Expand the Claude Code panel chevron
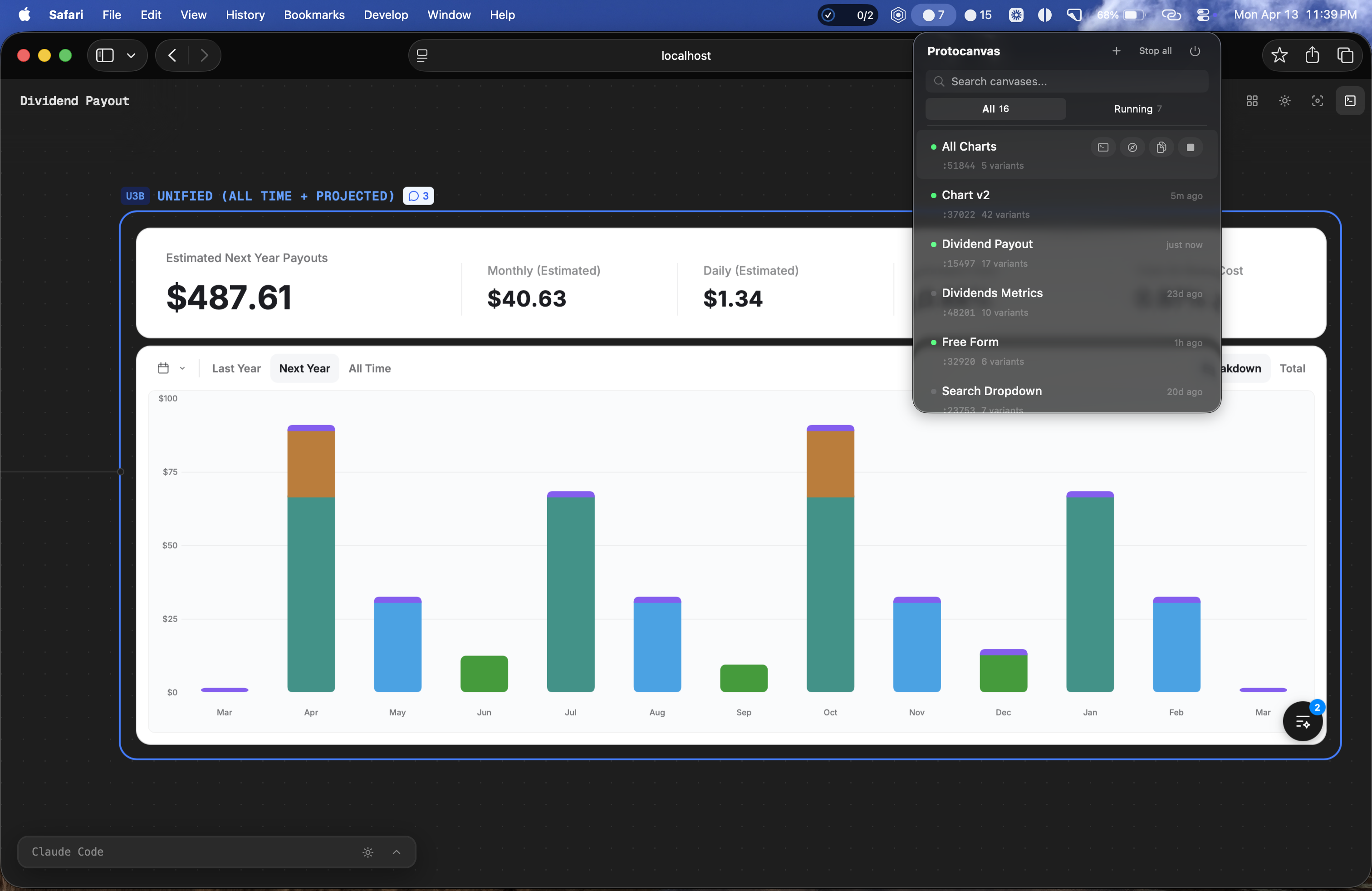This screenshot has width=1372, height=891. click(397, 852)
